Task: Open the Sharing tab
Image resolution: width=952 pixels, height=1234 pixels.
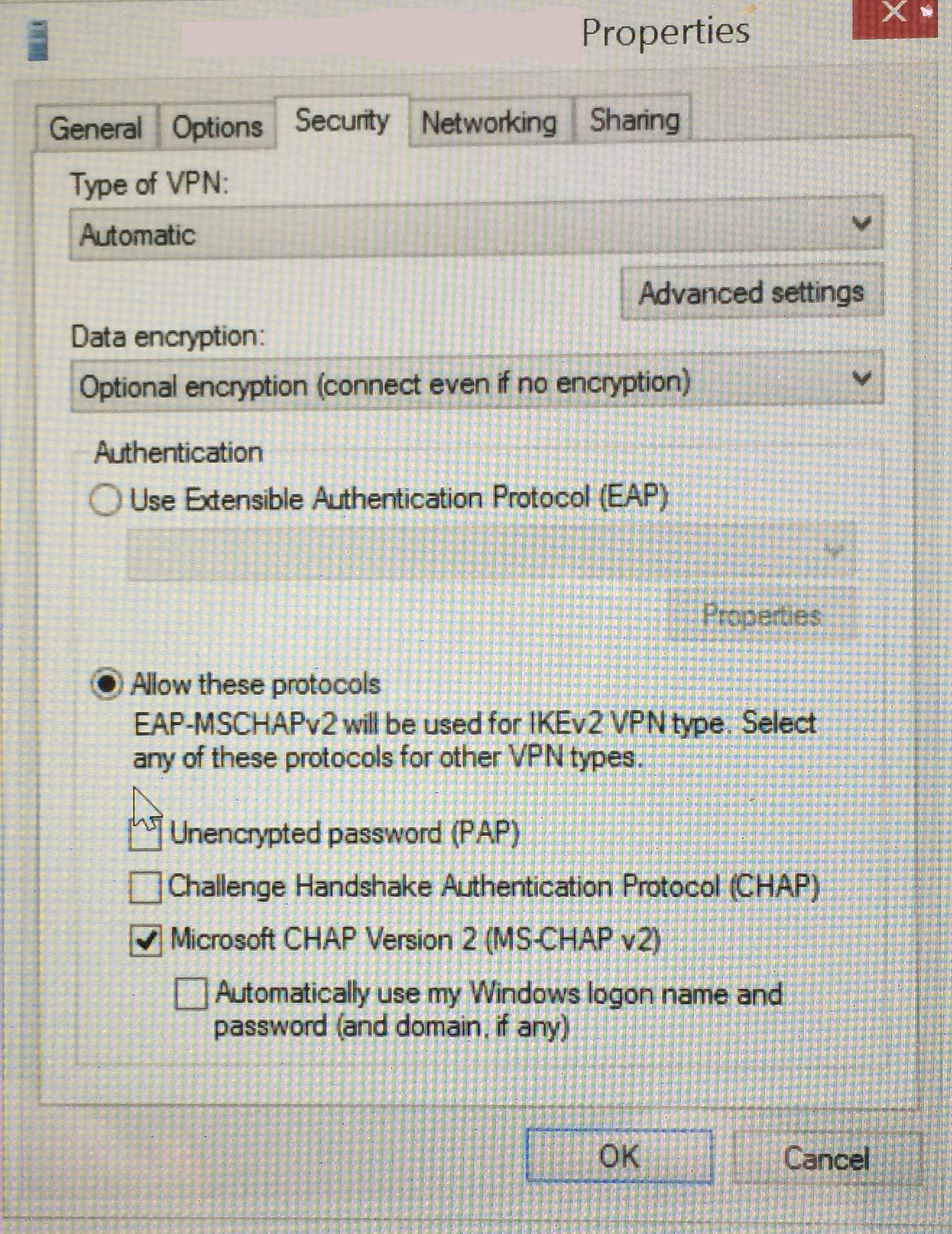Action: (634, 120)
